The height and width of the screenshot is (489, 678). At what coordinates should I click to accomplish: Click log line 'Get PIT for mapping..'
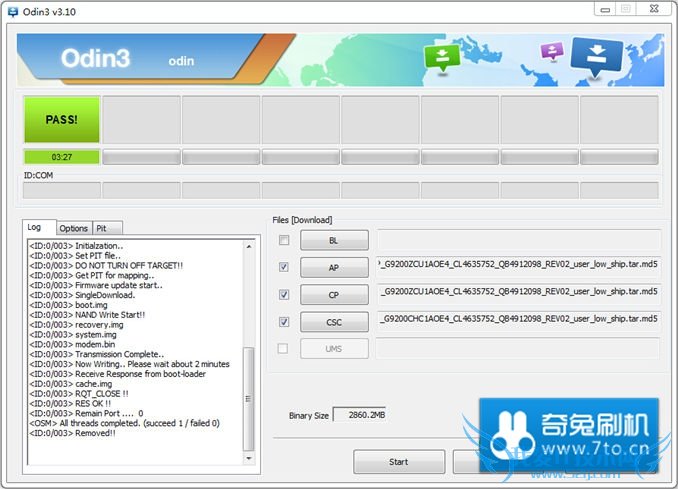pos(92,275)
